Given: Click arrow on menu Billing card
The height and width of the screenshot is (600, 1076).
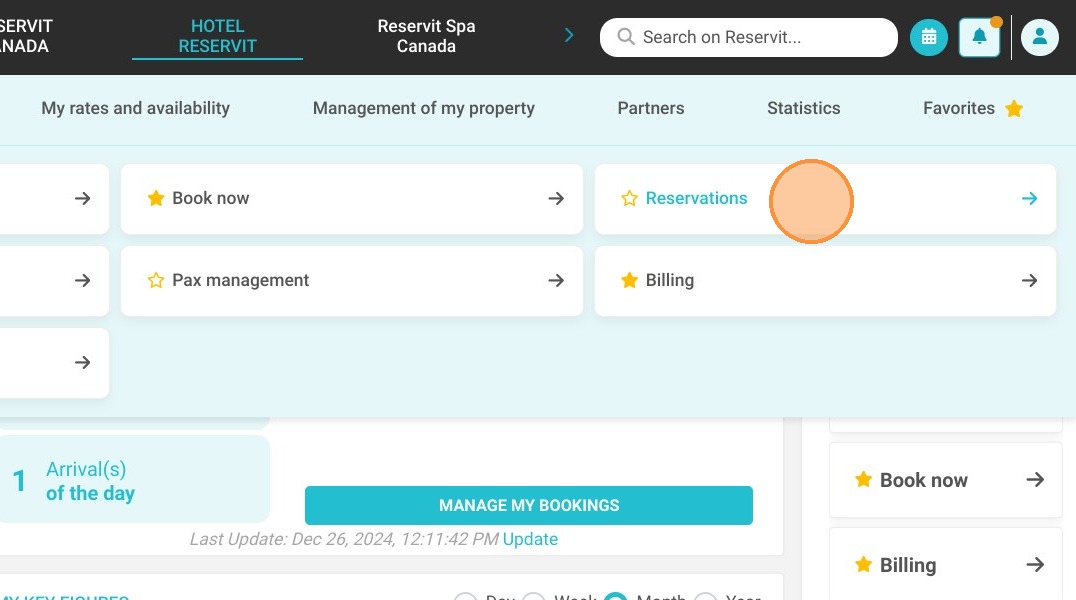Looking at the screenshot, I should (x=1029, y=280).
